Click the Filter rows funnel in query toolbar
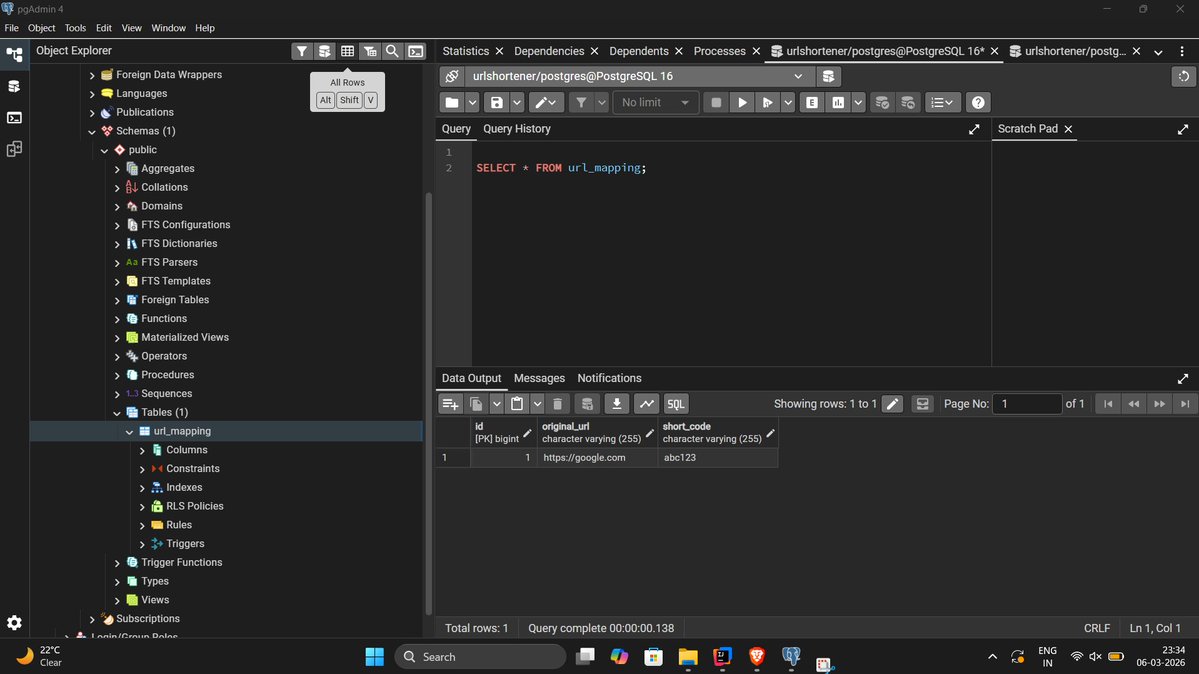Image resolution: width=1199 pixels, height=674 pixels. 581,103
